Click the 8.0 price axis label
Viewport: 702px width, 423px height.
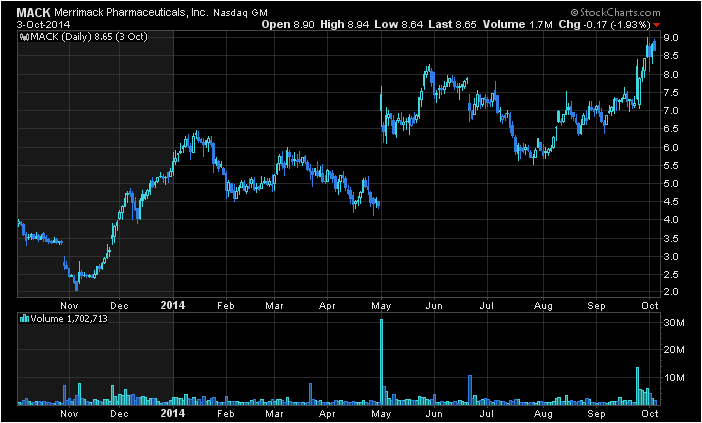point(672,74)
